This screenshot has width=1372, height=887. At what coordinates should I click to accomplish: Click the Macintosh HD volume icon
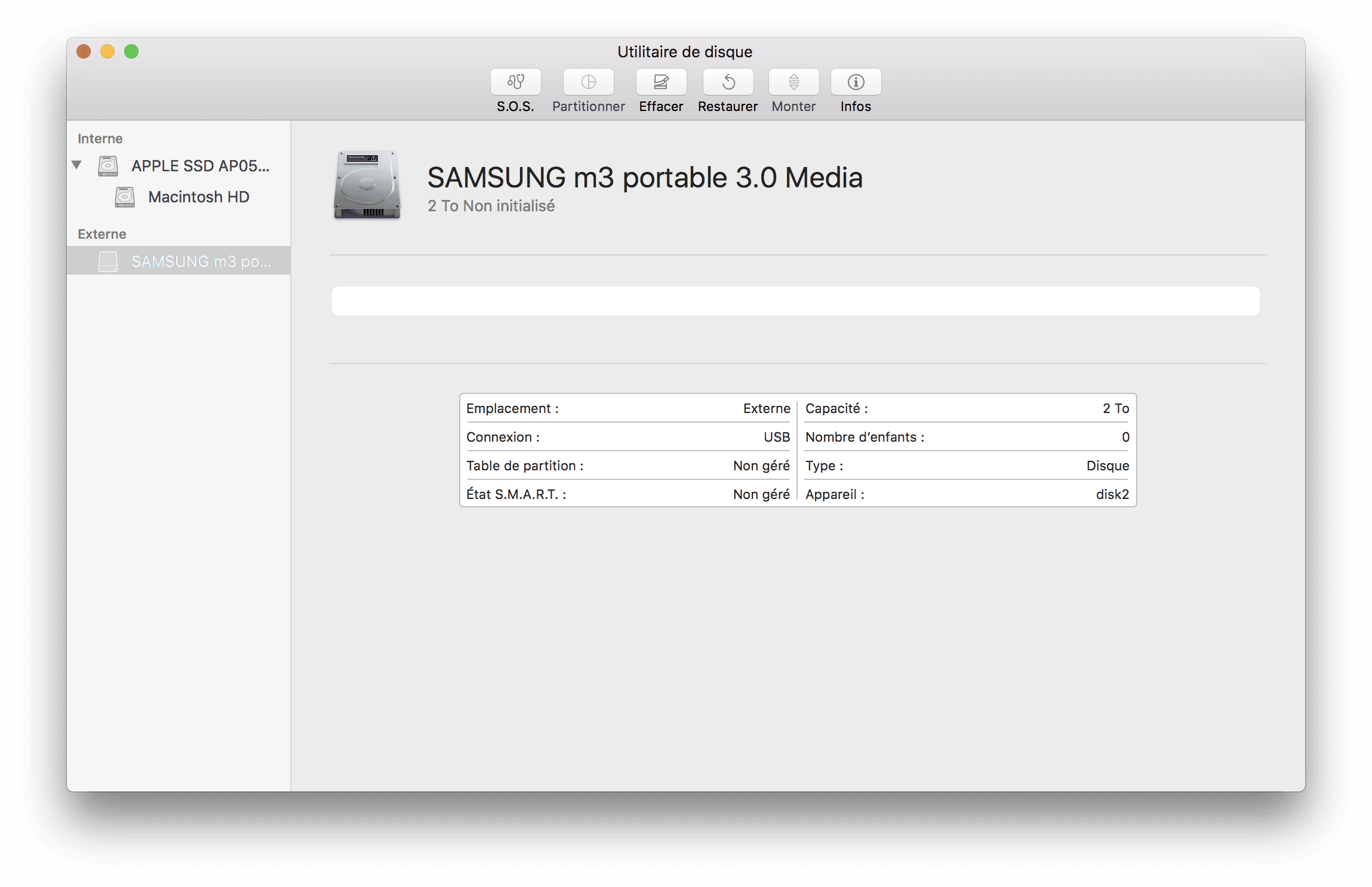point(125,196)
